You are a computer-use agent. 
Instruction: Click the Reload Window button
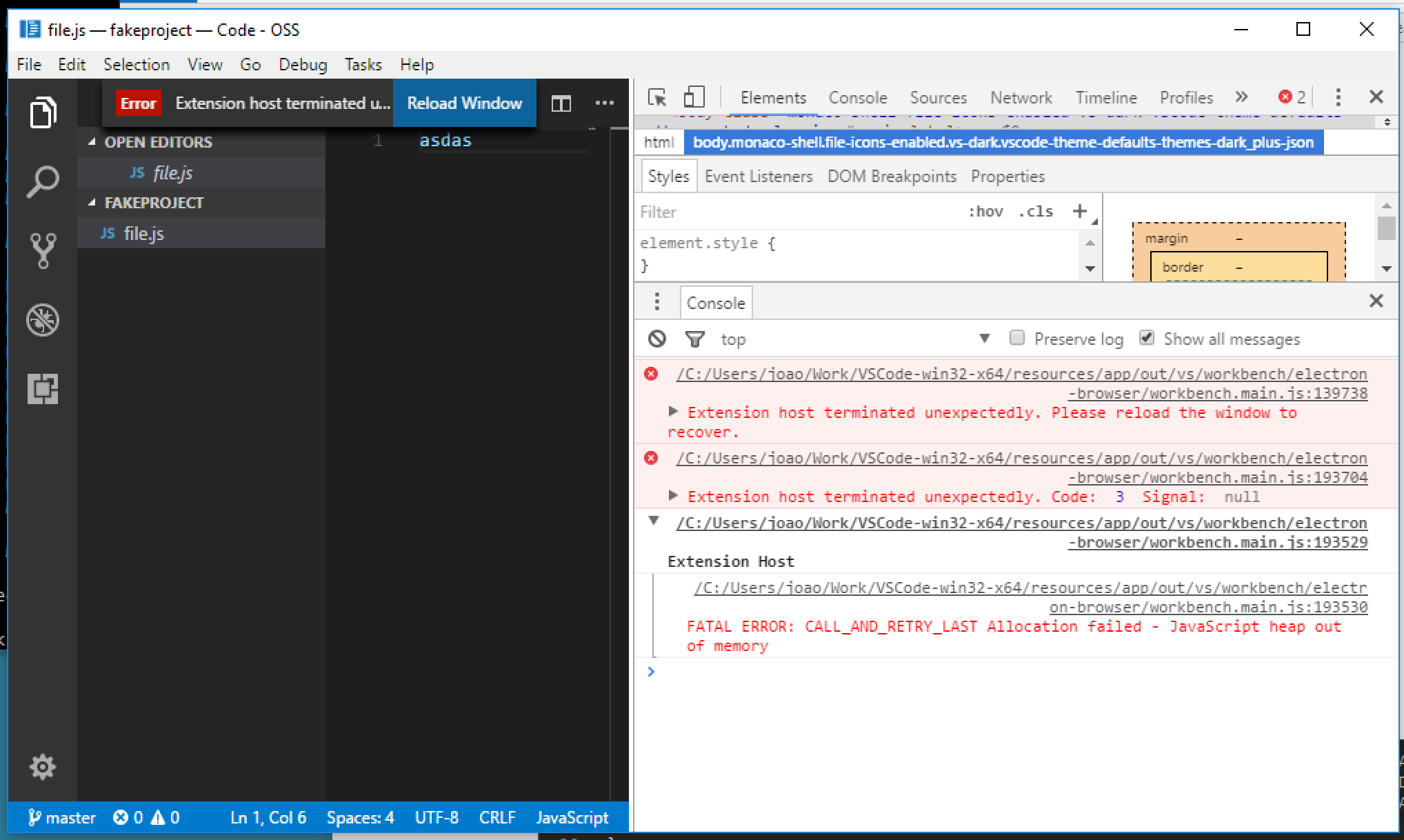point(464,103)
